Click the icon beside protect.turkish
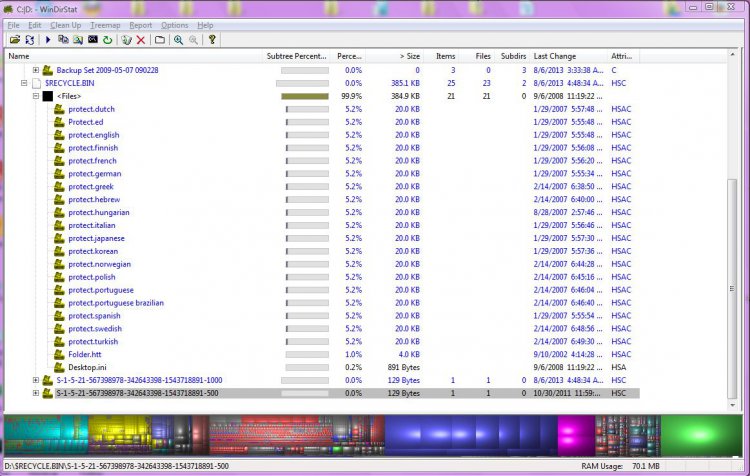 point(59,342)
